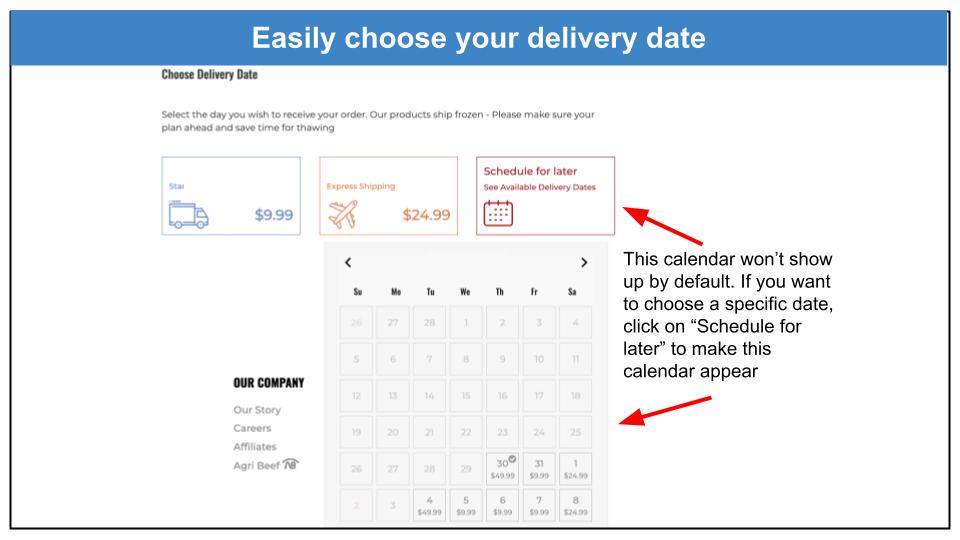The height and width of the screenshot is (540, 960).
Task: Click the Schedule for later calendar icon
Action: (498, 213)
